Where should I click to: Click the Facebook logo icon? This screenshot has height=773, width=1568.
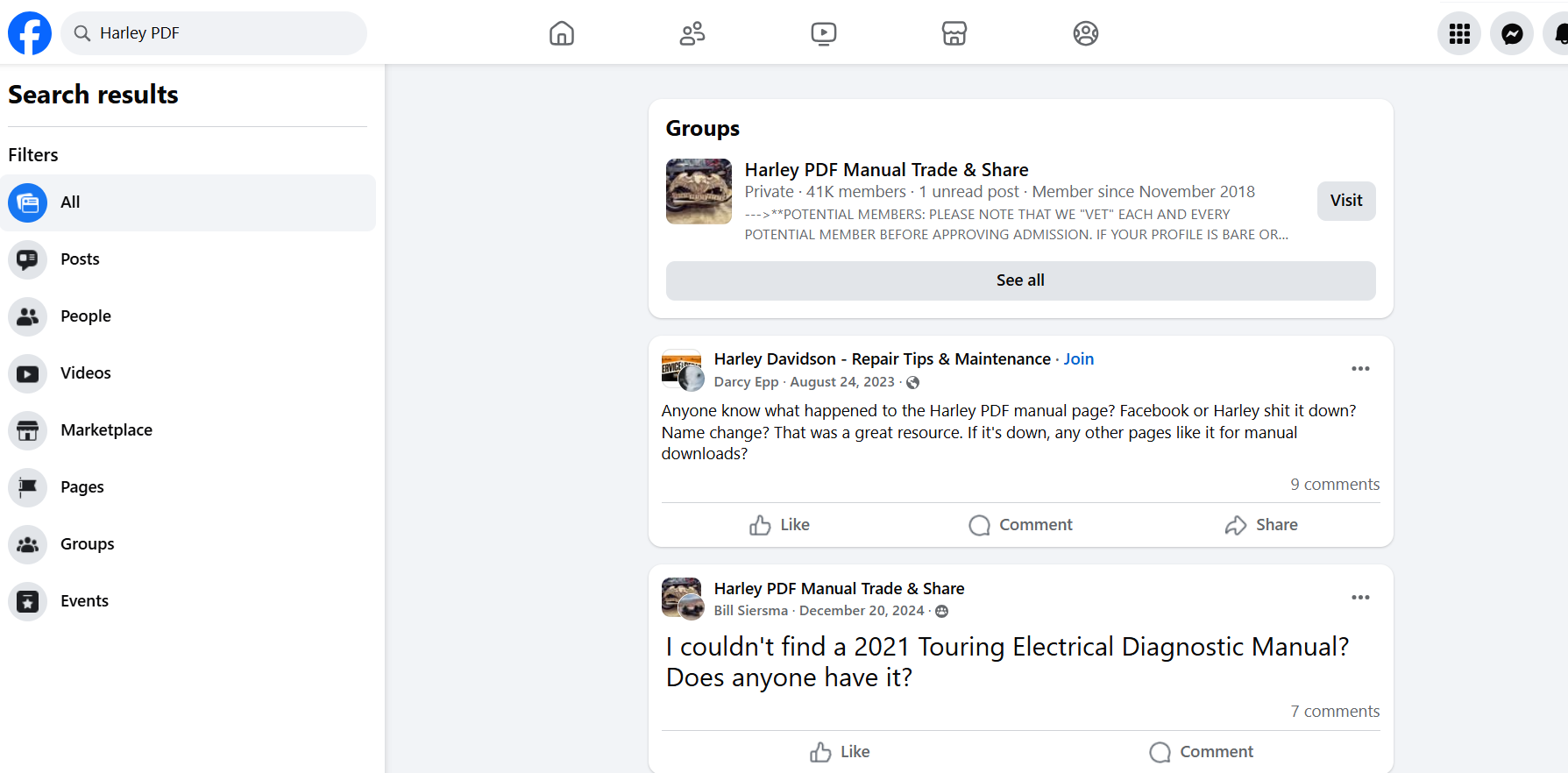point(30,33)
